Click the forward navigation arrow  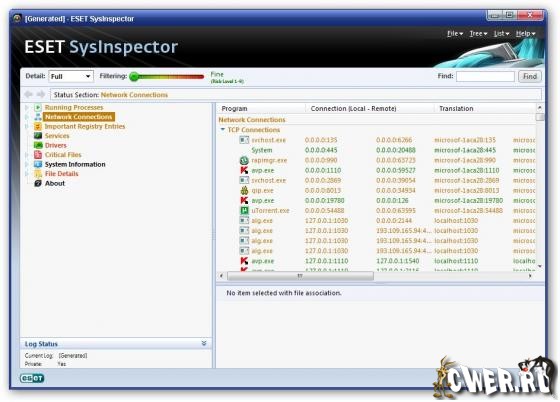click(x=41, y=94)
